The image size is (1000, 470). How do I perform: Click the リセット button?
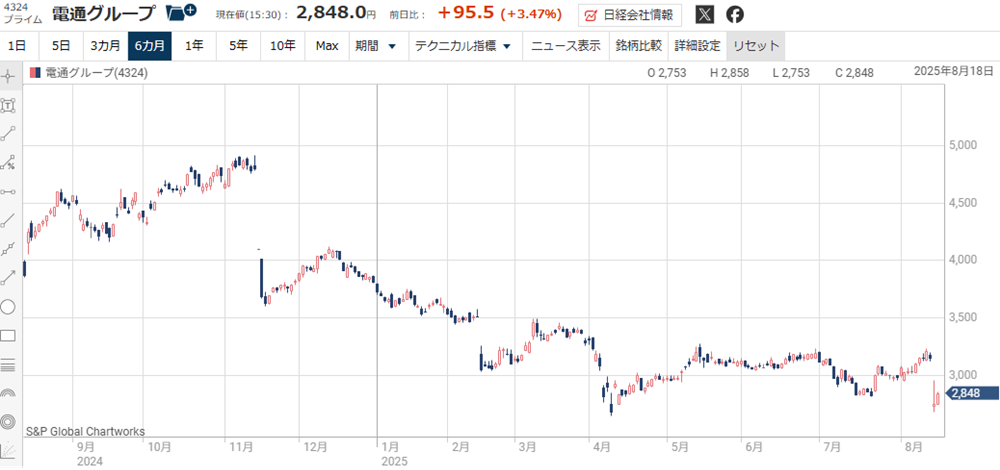[x=756, y=46]
